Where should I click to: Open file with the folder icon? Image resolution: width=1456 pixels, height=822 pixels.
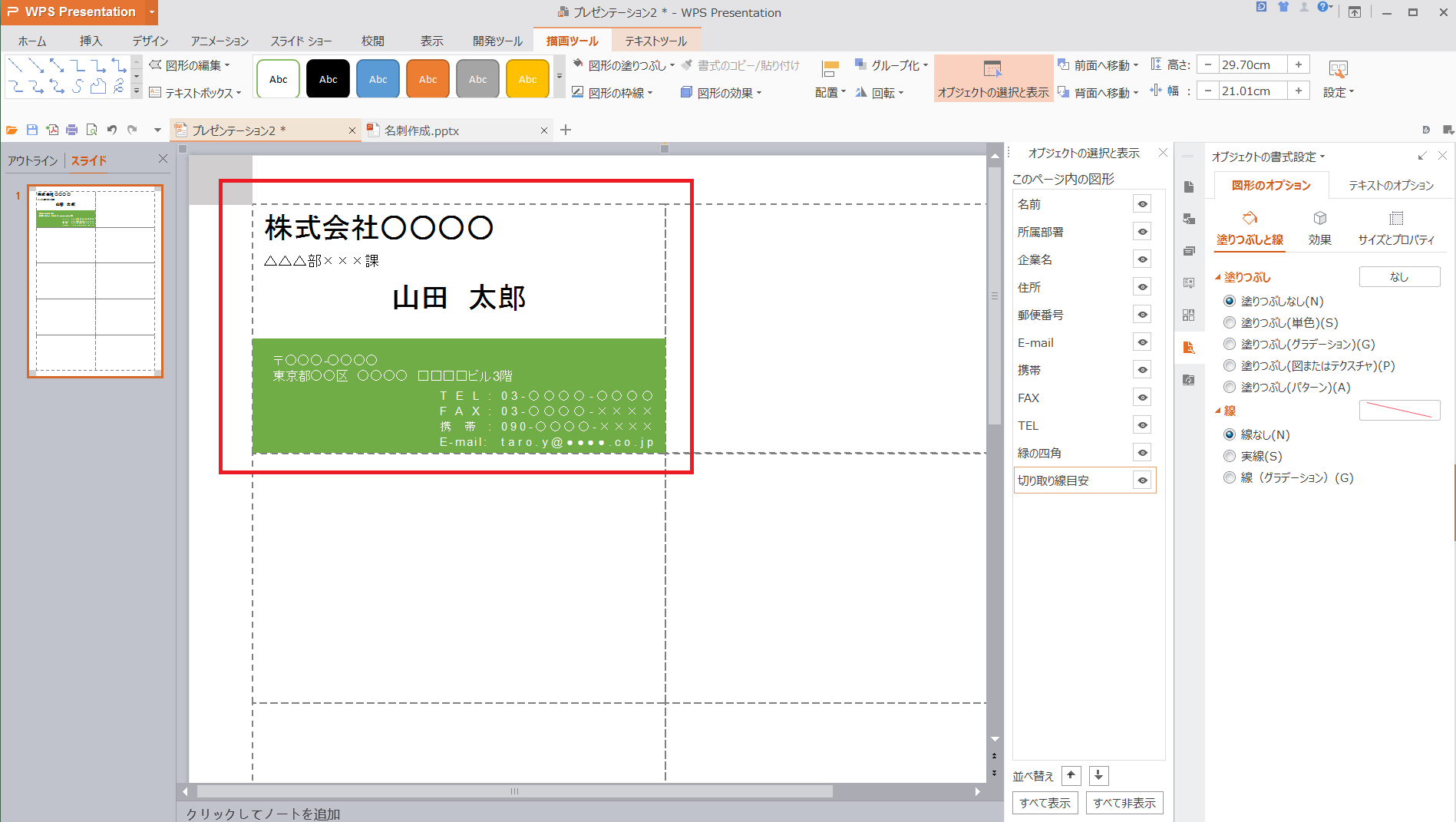click(12, 130)
